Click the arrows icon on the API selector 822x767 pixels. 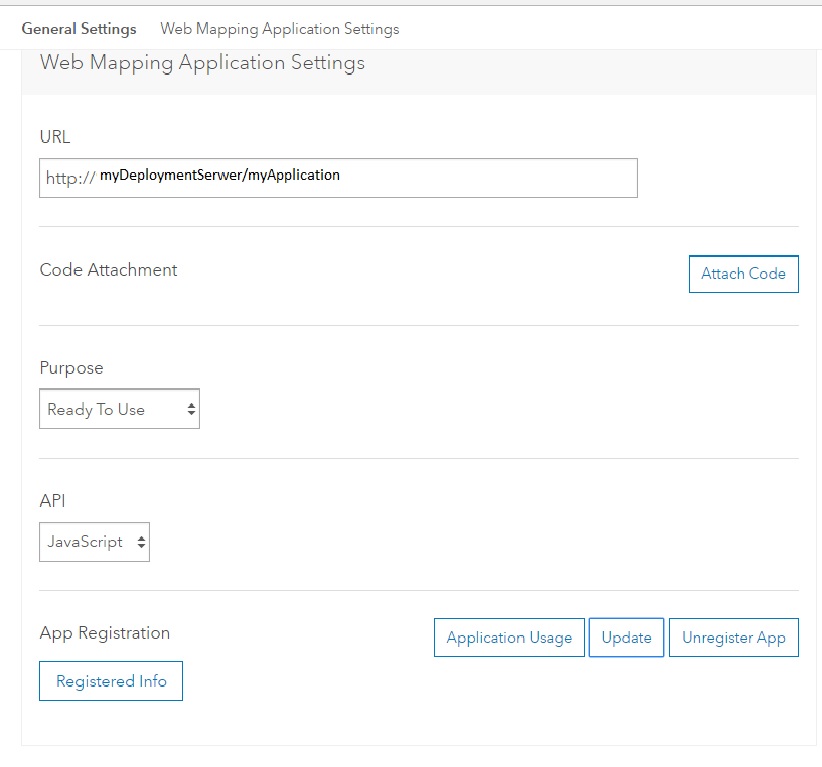[141, 542]
